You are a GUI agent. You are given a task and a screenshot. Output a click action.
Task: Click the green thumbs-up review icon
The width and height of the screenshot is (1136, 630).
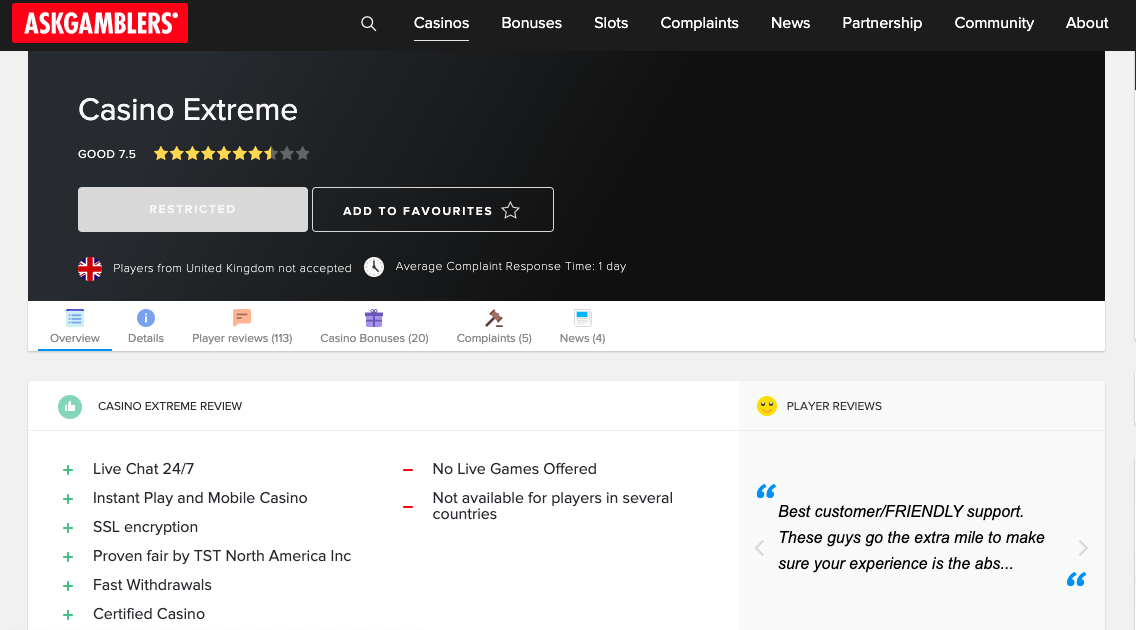point(70,407)
